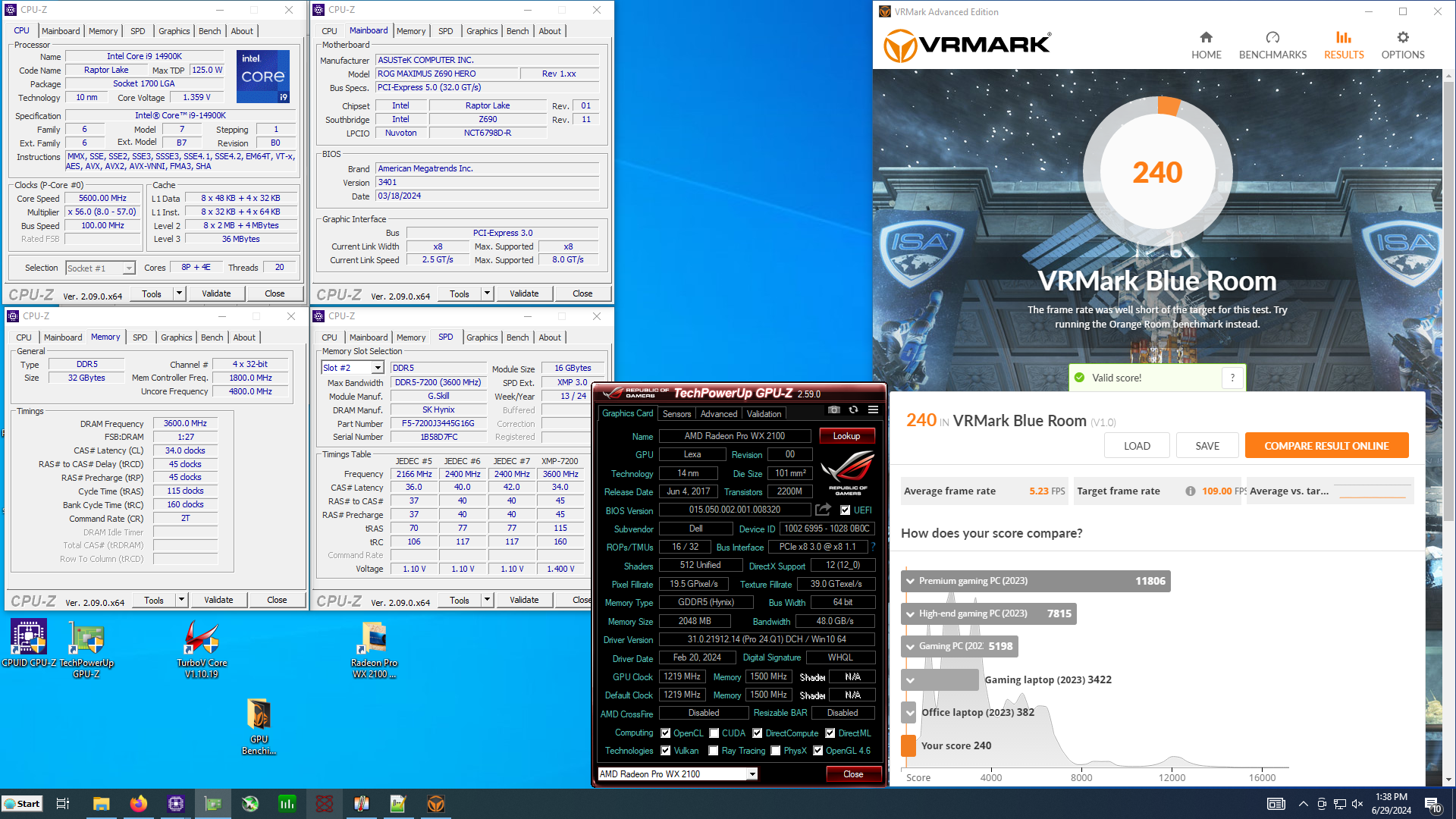
Task: Open GPU Benchmark desktop shortcut
Action: (x=259, y=726)
